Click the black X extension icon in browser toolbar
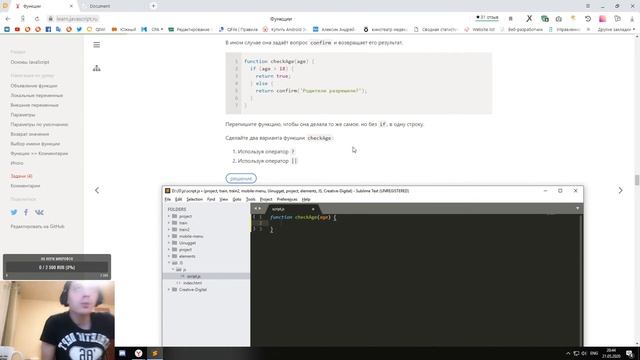 click(529, 19)
